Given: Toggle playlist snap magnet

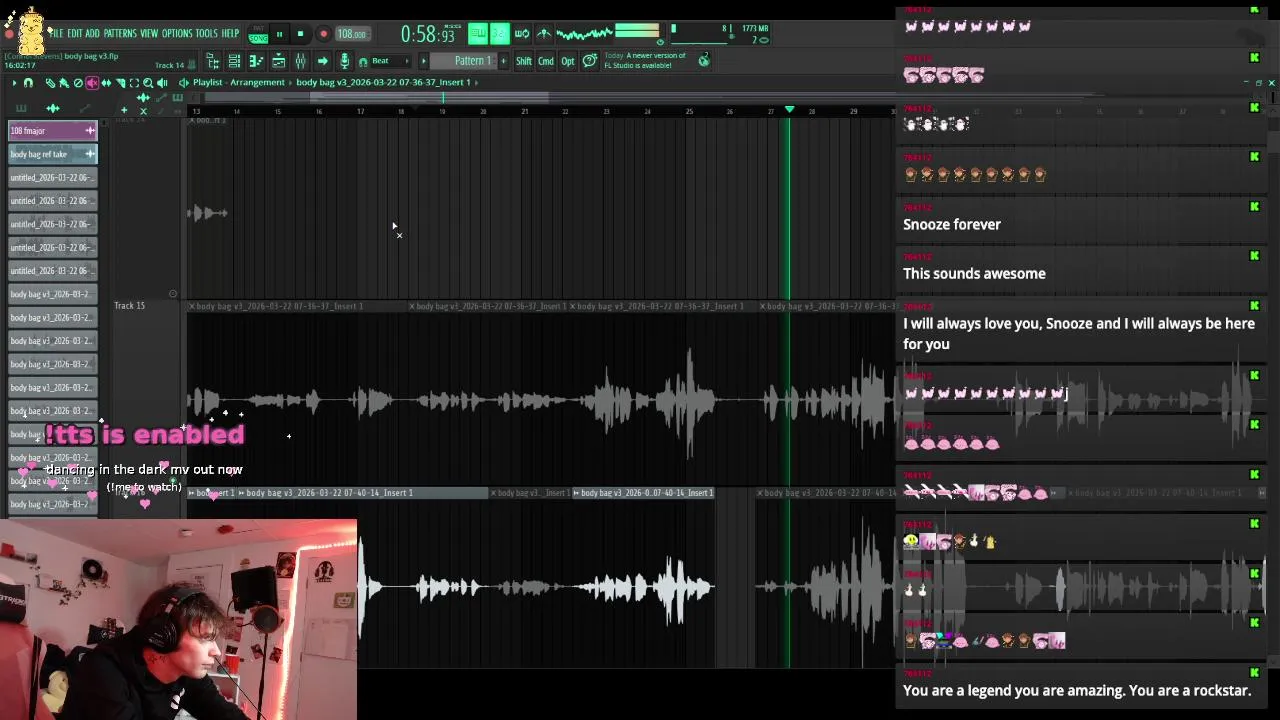Looking at the screenshot, I should pos(28,83).
